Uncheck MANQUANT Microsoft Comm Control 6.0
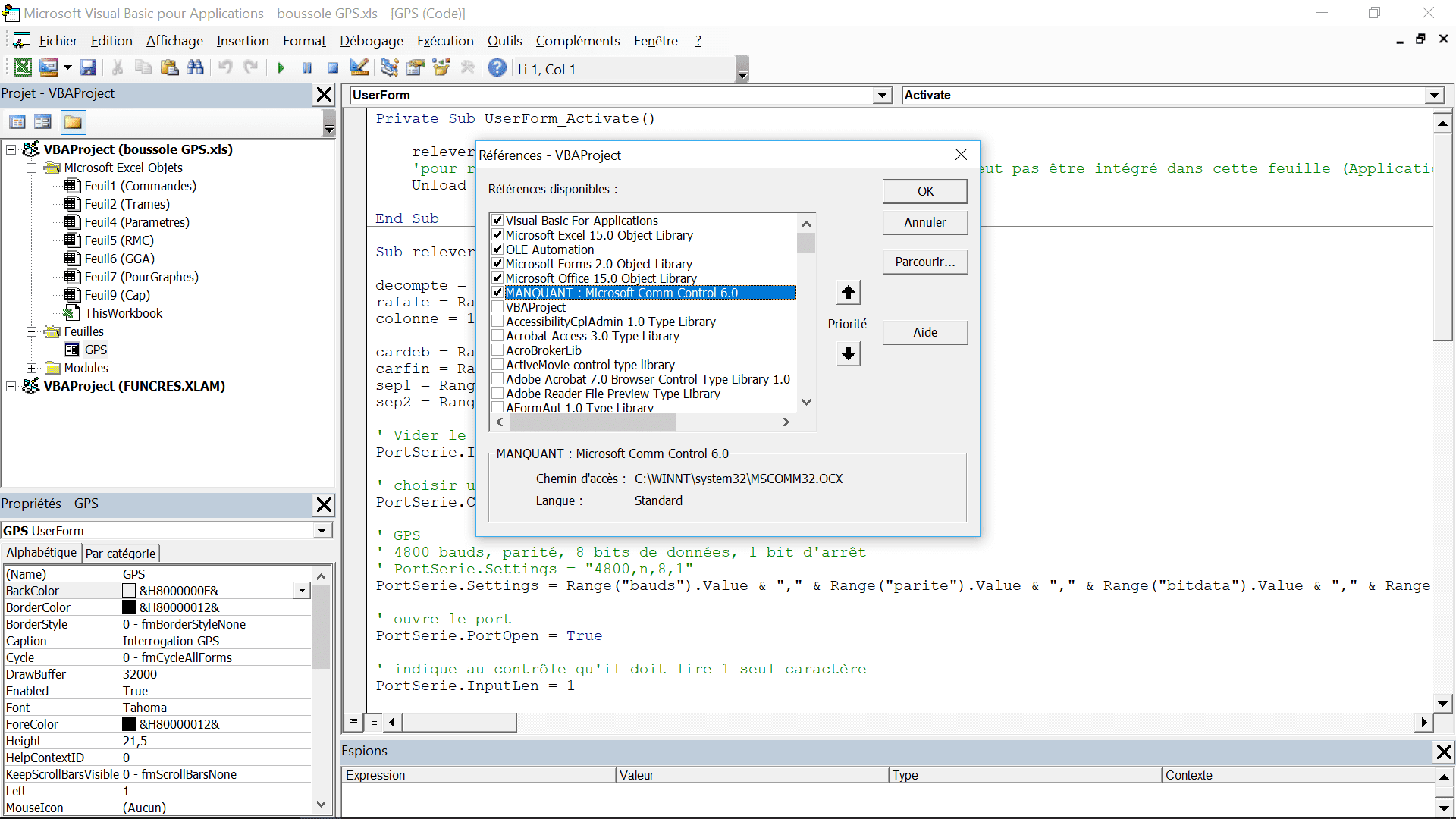The height and width of the screenshot is (819, 1456). pos(497,293)
